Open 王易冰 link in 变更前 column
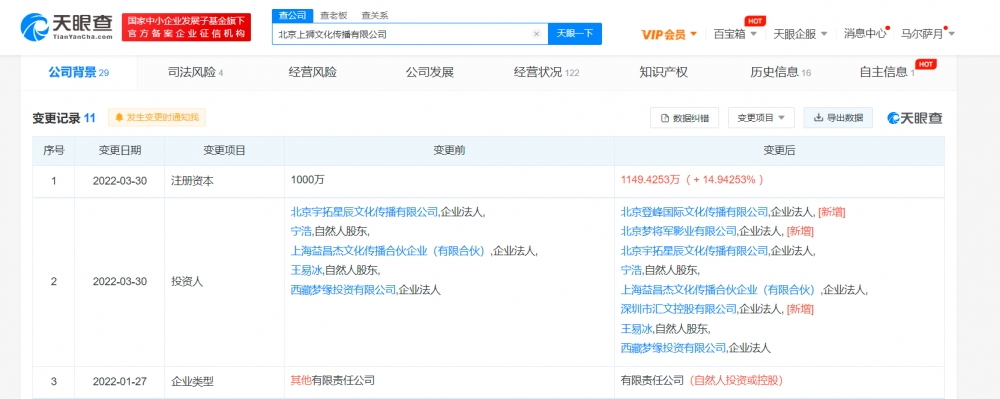The image size is (1000, 399). click(306, 270)
